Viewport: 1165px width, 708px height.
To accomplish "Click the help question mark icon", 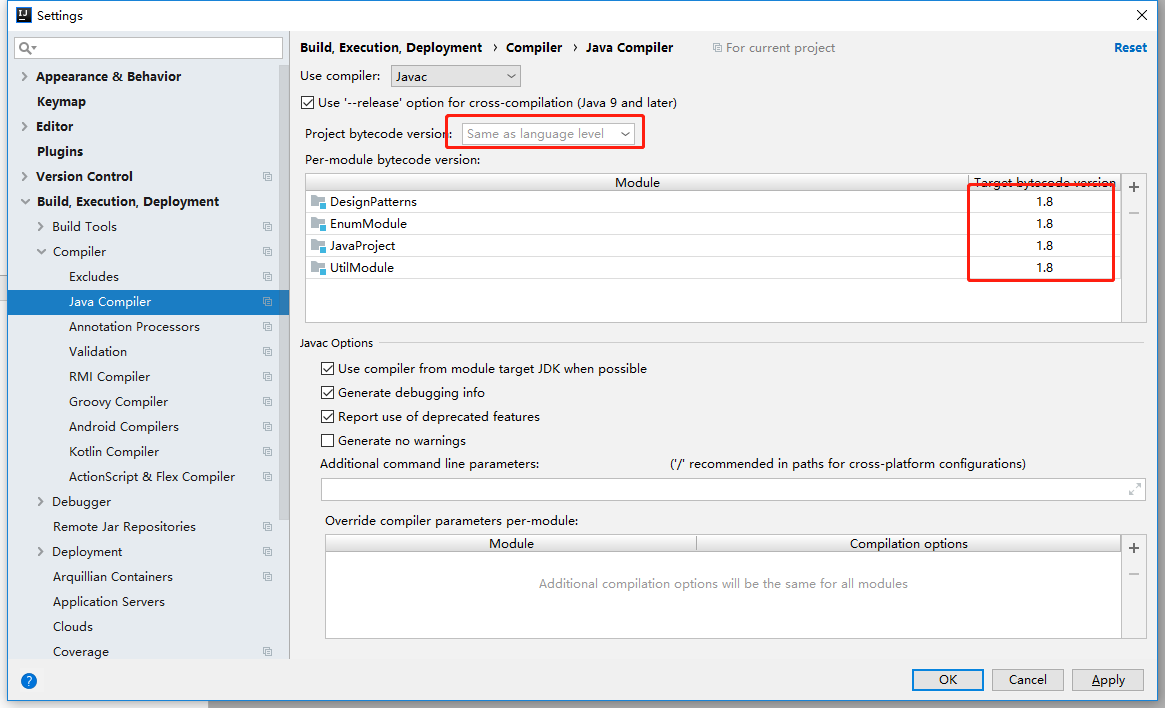I will click(x=28, y=681).
